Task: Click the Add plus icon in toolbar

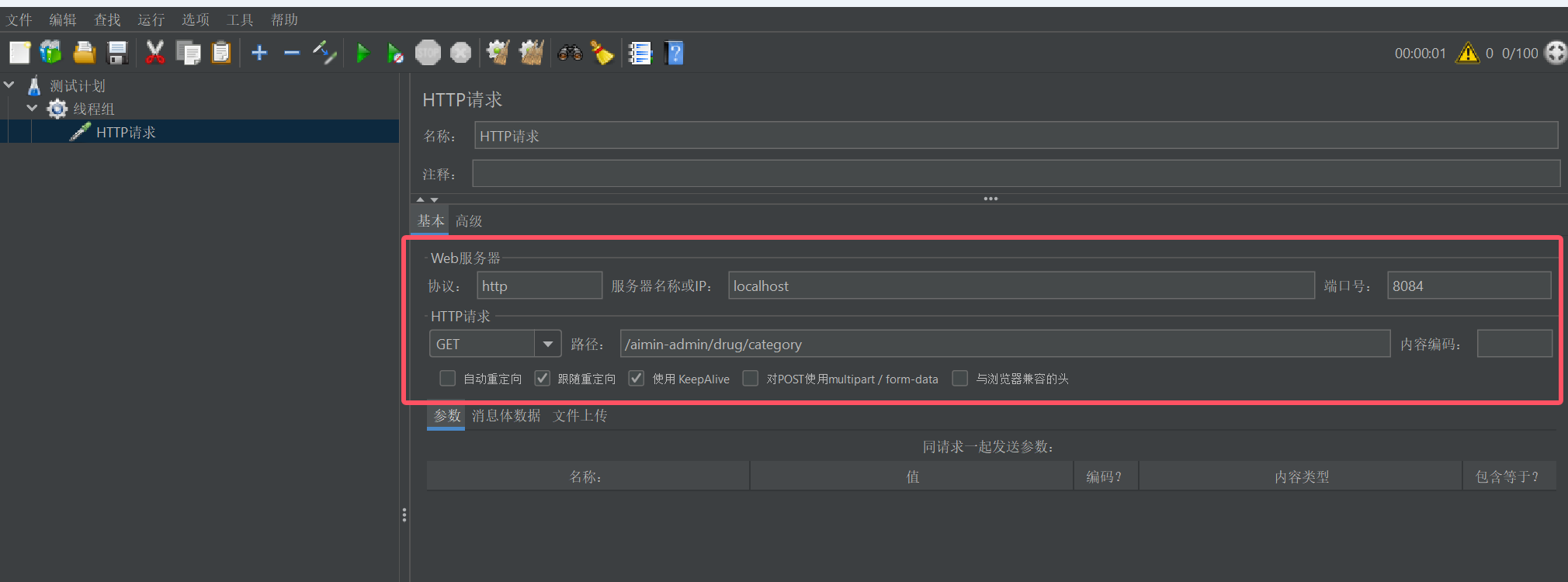Action: click(x=259, y=54)
